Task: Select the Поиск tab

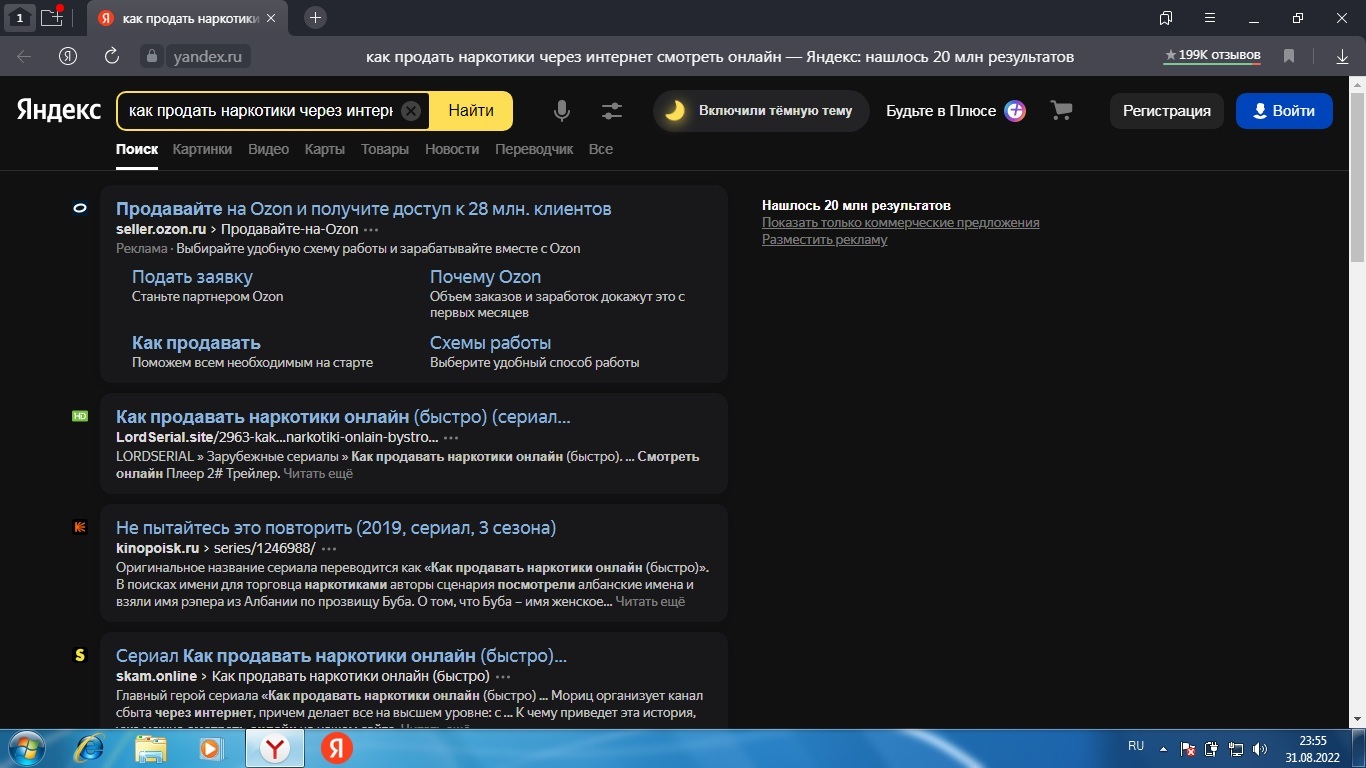Action: pos(137,149)
